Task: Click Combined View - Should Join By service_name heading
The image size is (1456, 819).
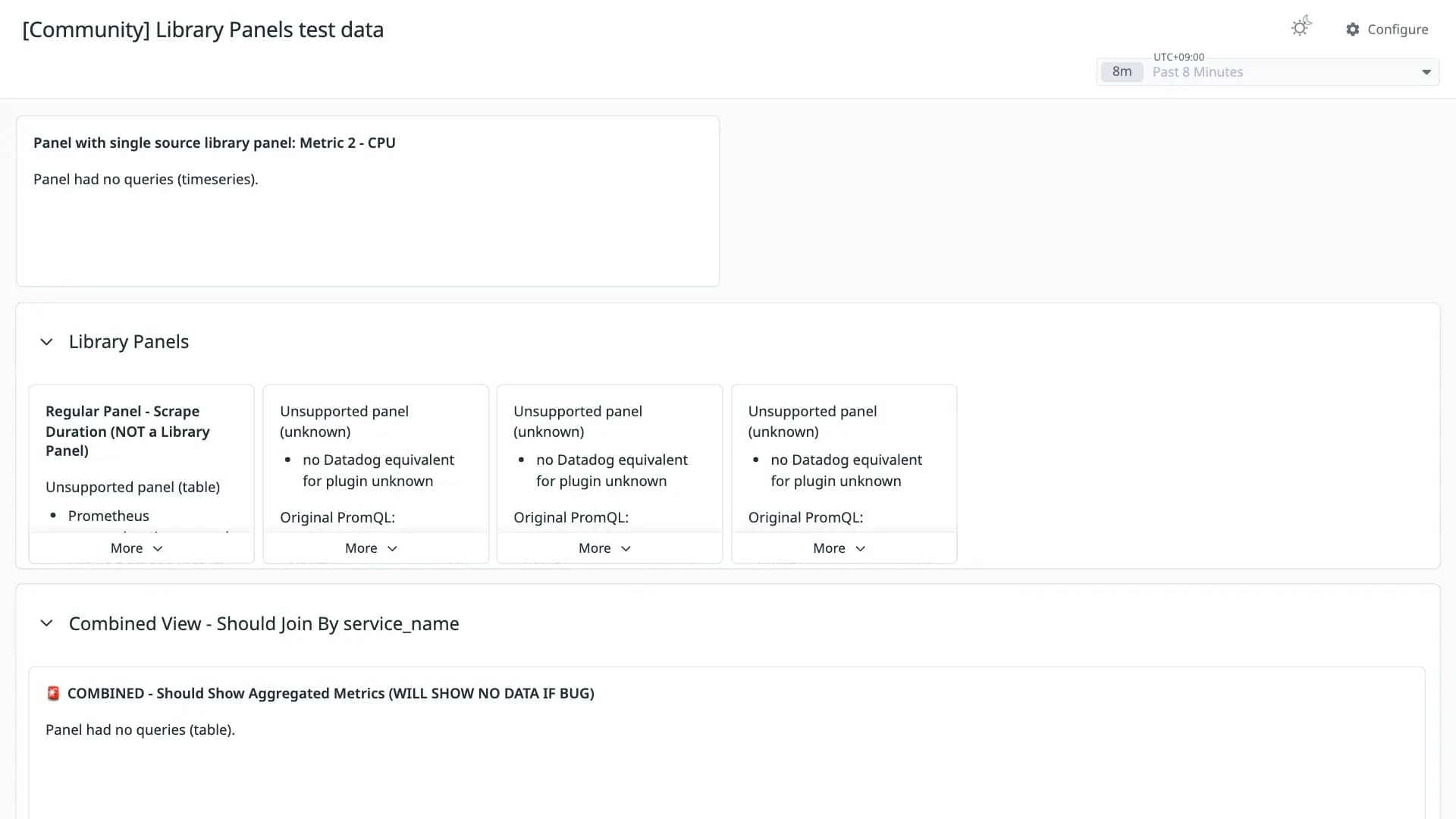Action: coord(264,623)
